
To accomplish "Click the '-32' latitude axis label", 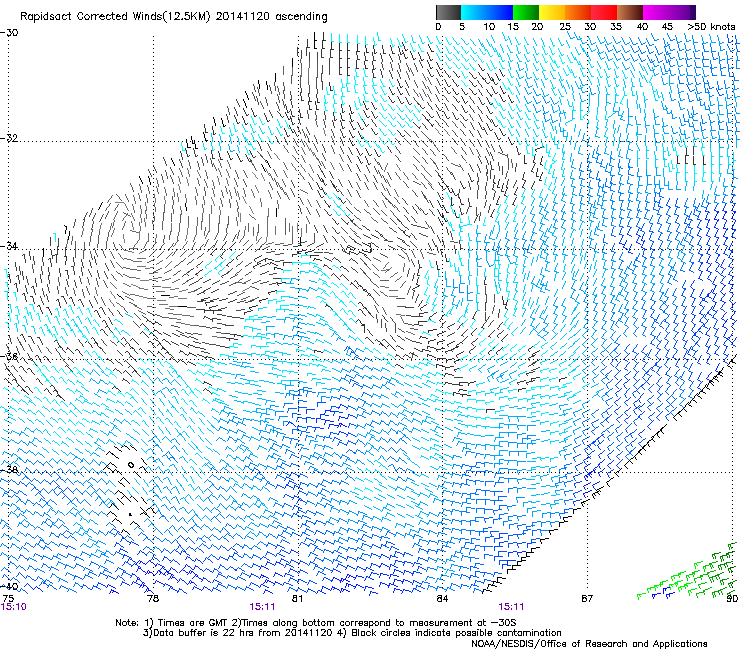I will coord(9,138).
